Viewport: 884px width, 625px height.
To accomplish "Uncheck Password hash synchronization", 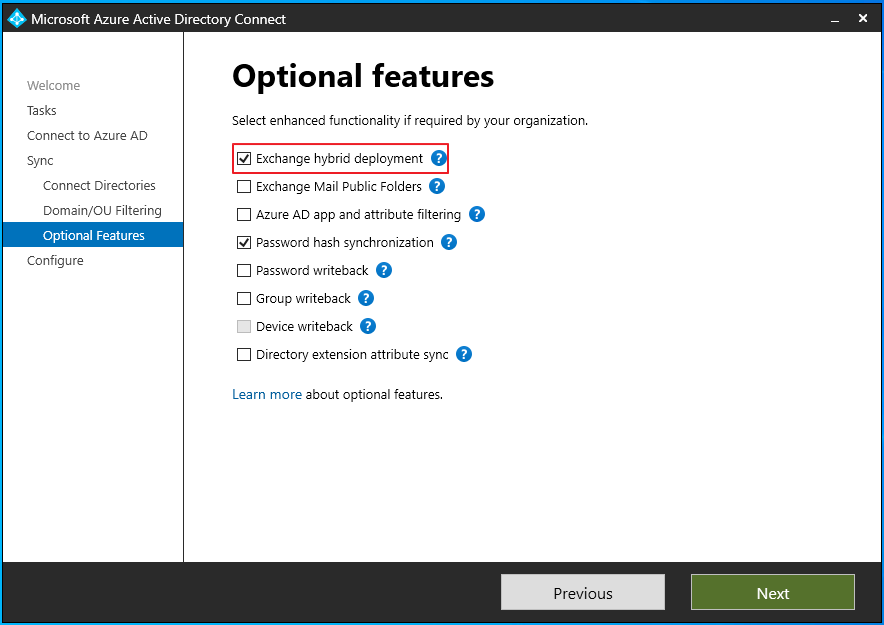I will click(x=244, y=242).
